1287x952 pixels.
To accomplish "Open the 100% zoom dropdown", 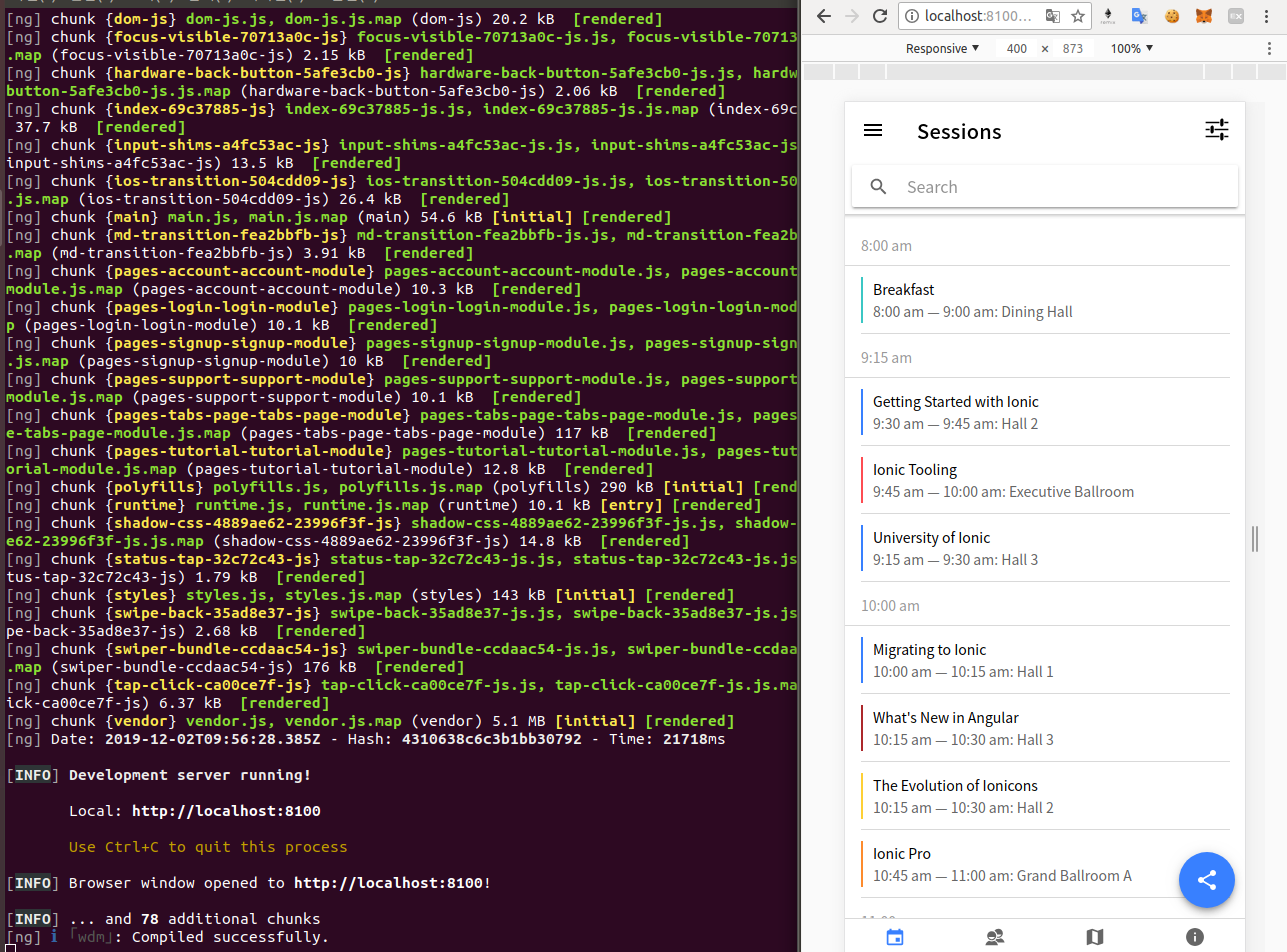I will (x=1131, y=48).
